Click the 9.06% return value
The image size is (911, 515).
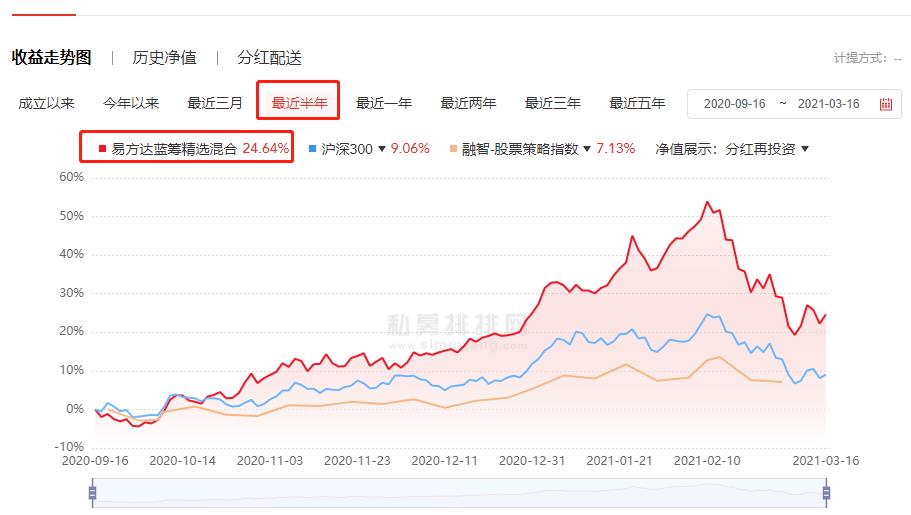click(x=410, y=148)
